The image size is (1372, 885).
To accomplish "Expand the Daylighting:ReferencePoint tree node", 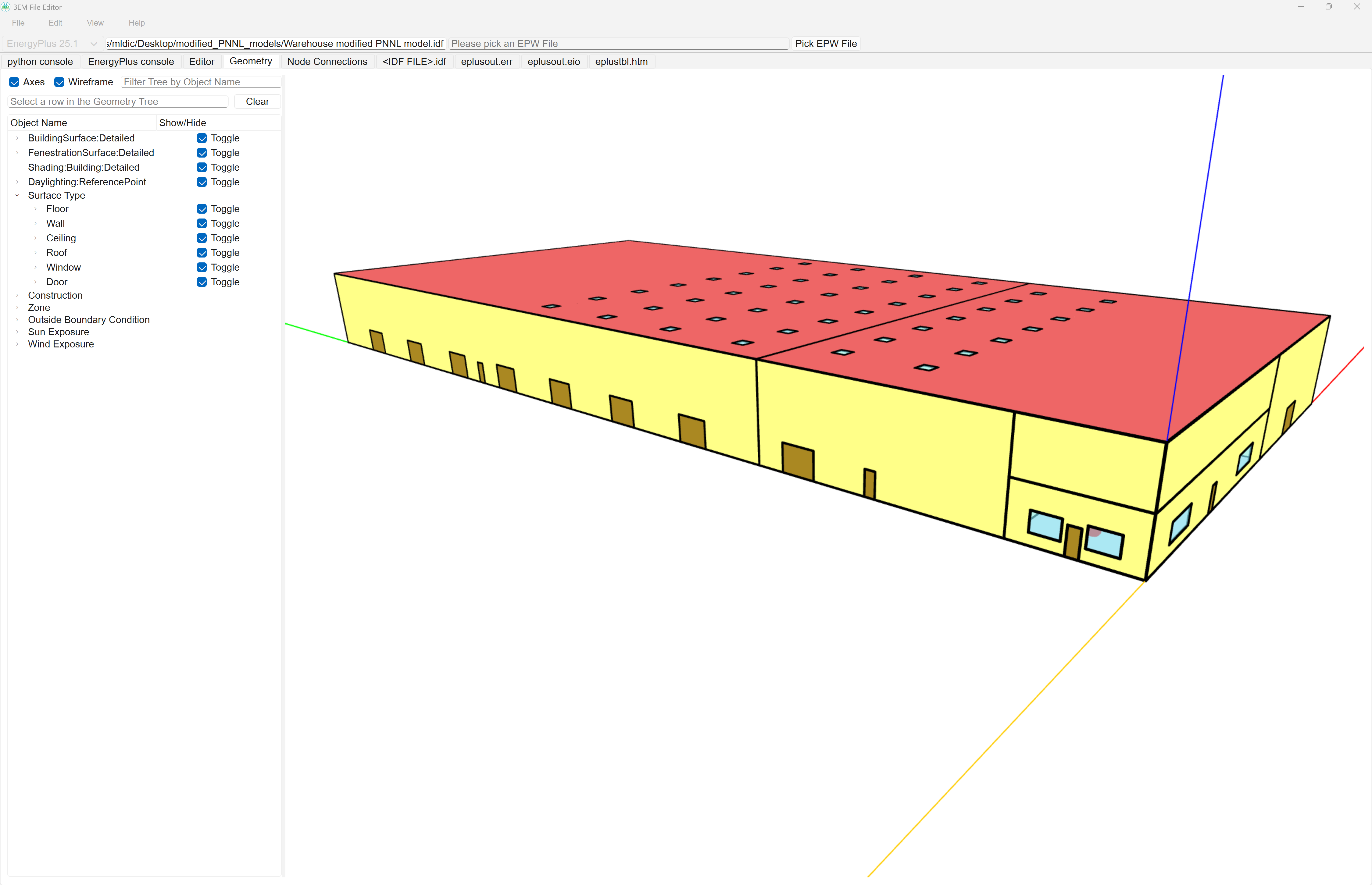I will 17,182.
